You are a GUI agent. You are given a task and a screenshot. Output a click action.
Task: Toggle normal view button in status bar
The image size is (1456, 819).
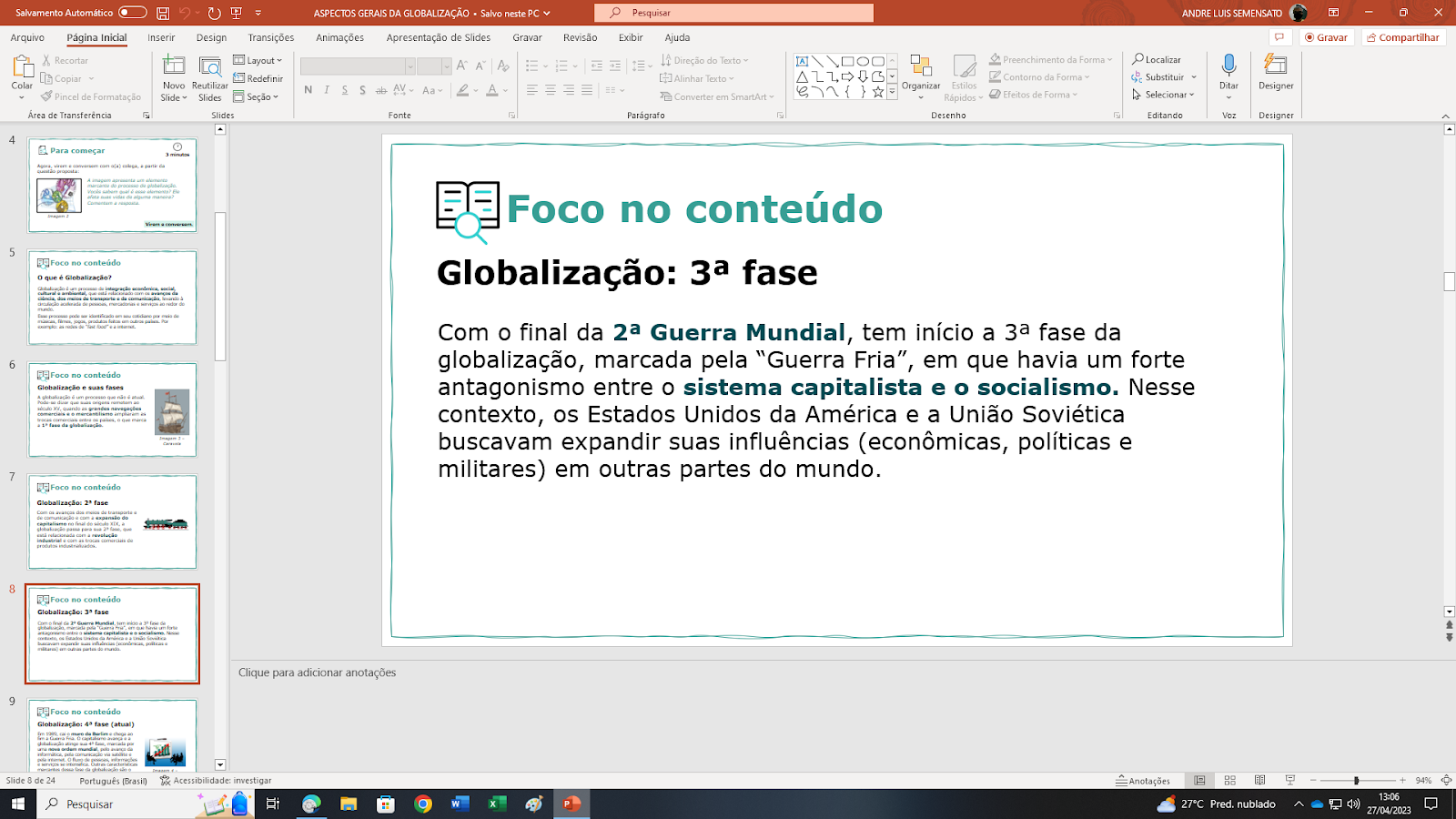click(x=1200, y=781)
